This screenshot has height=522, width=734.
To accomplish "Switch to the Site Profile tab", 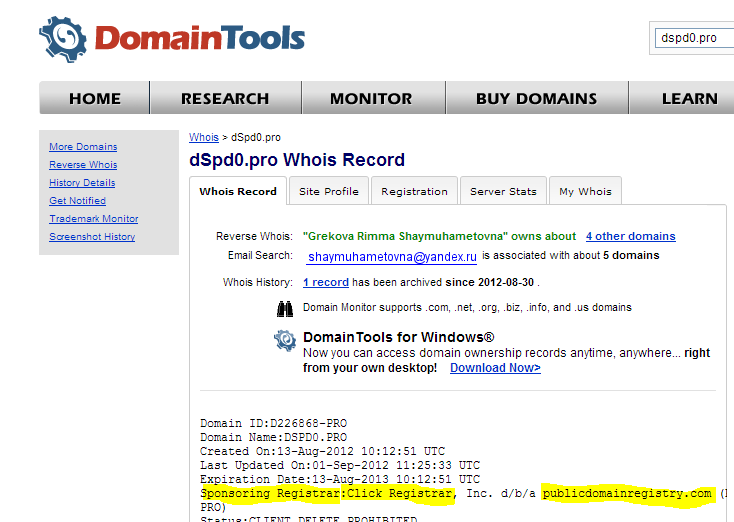I will coord(329,191).
